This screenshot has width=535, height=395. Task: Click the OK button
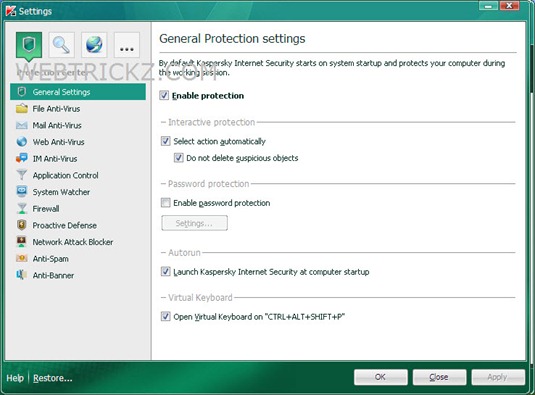pos(381,377)
